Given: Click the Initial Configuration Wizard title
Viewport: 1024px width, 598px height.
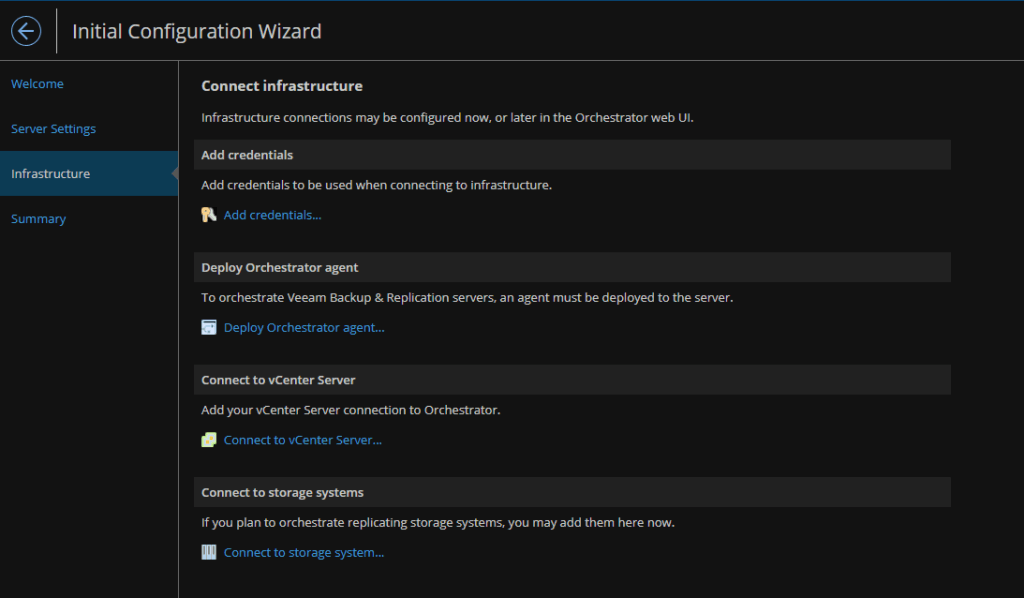Looking at the screenshot, I should coord(197,31).
